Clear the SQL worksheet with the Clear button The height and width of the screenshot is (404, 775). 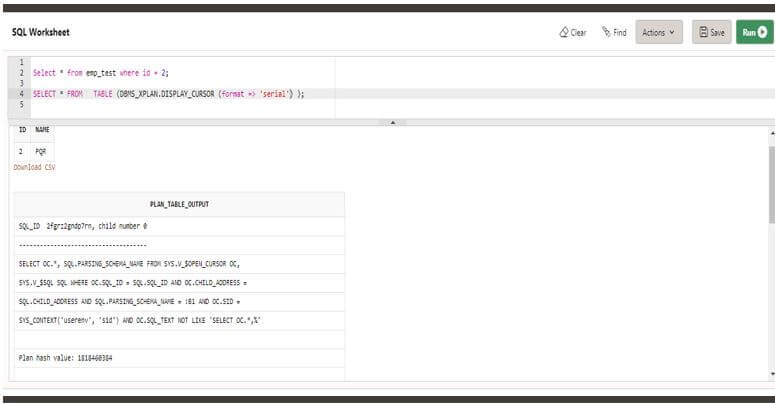coord(573,32)
